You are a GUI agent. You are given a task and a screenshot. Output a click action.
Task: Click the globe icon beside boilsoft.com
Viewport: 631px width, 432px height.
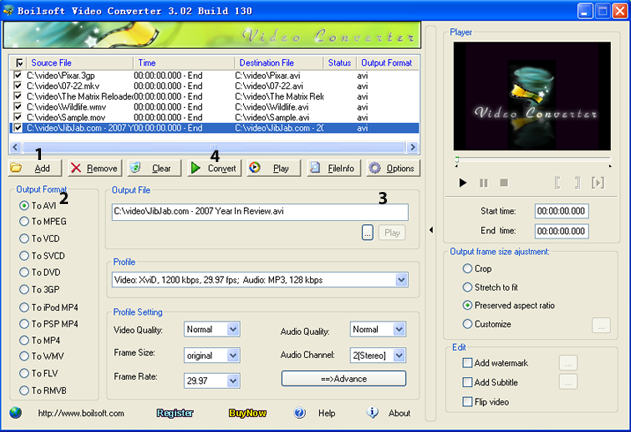[16, 413]
